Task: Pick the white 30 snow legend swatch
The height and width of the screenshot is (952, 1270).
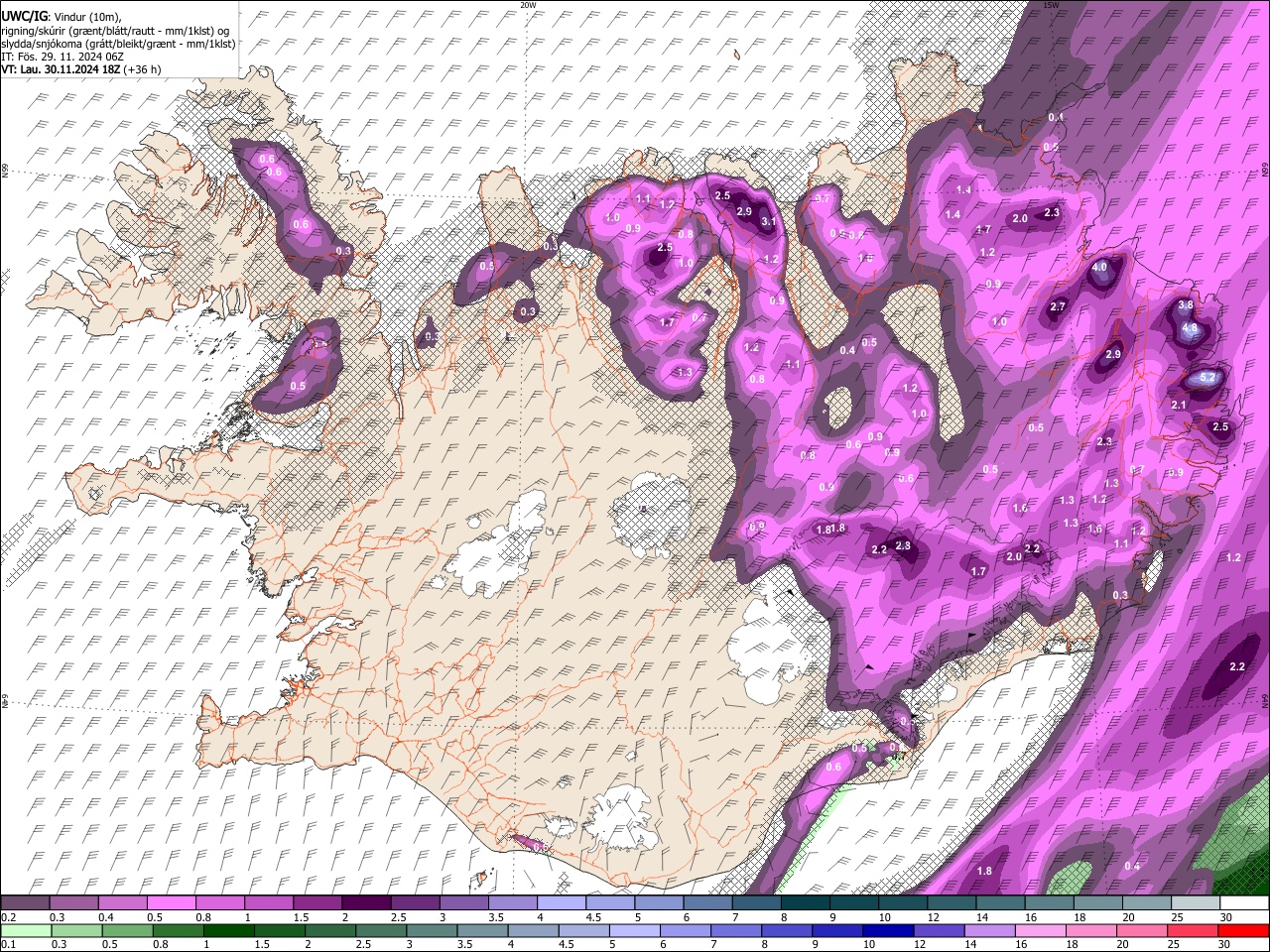Action: coord(1245,903)
